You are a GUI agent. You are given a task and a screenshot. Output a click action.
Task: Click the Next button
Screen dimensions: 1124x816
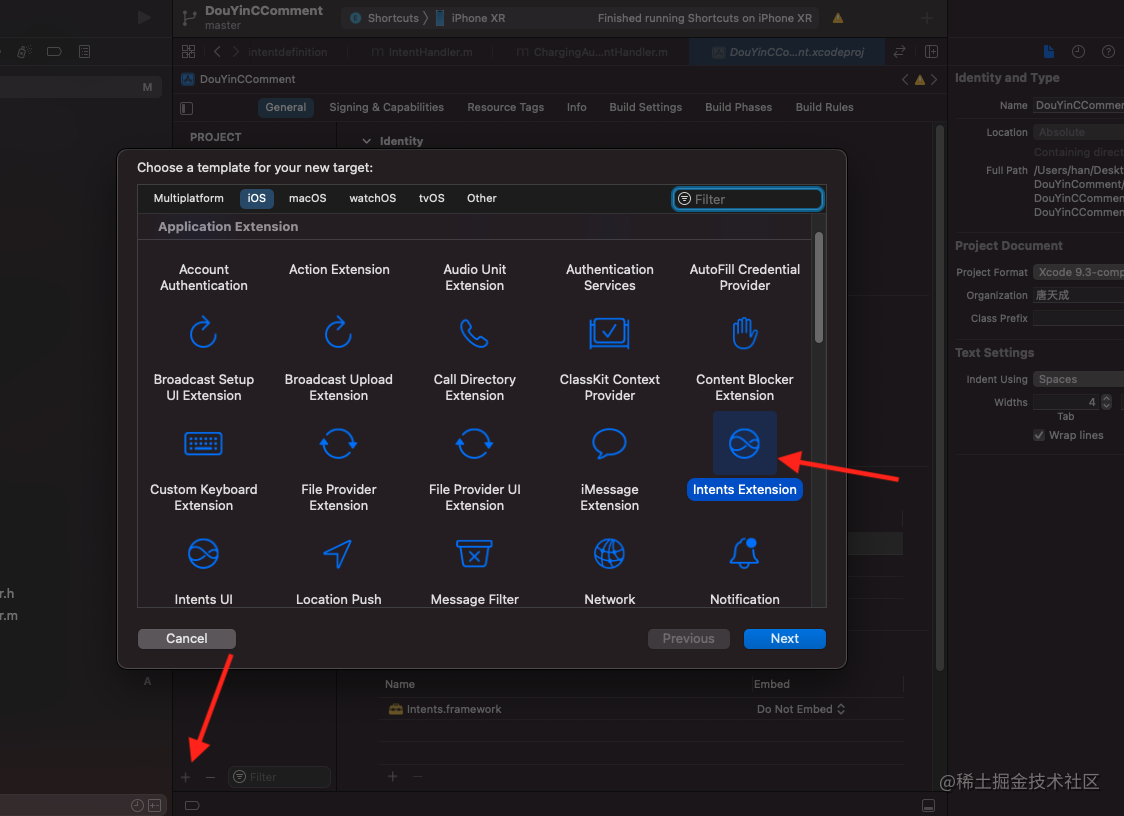(784, 639)
